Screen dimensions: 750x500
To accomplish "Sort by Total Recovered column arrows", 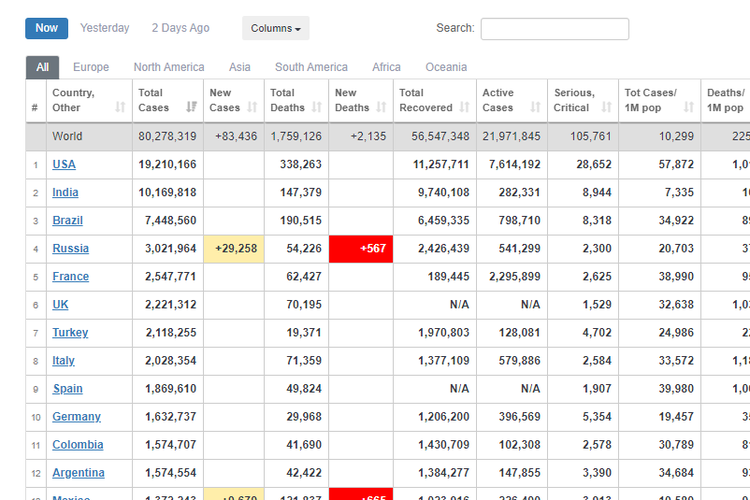I will tap(464, 107).
